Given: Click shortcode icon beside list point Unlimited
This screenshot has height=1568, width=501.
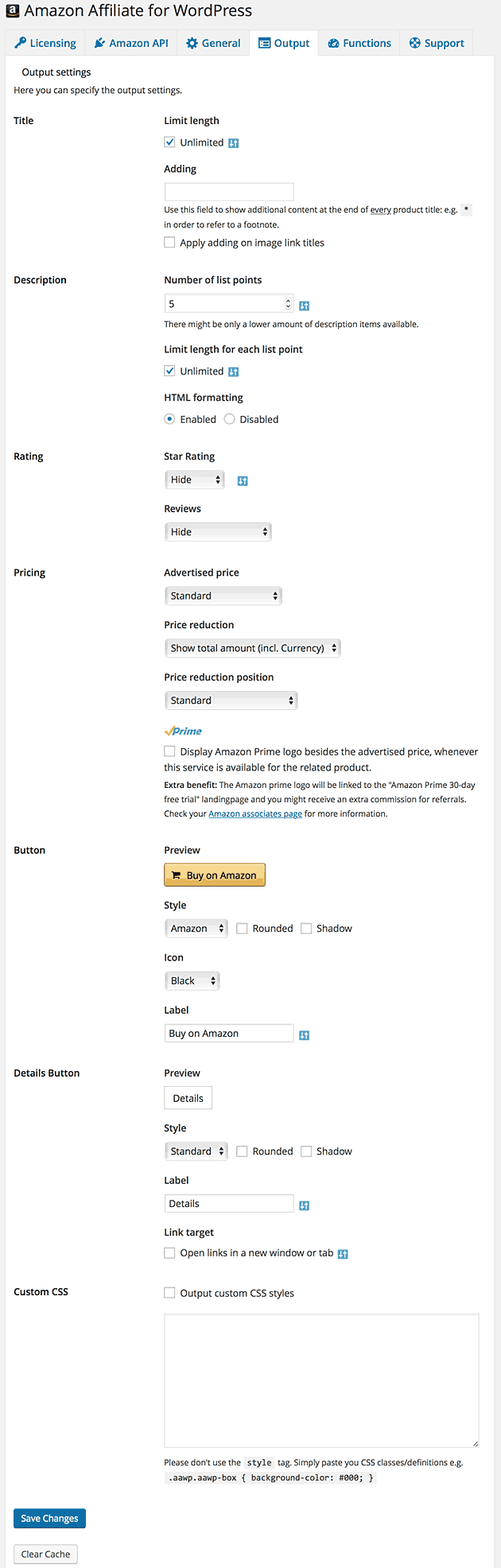Looking at the screenshot, I should [233, 371].
